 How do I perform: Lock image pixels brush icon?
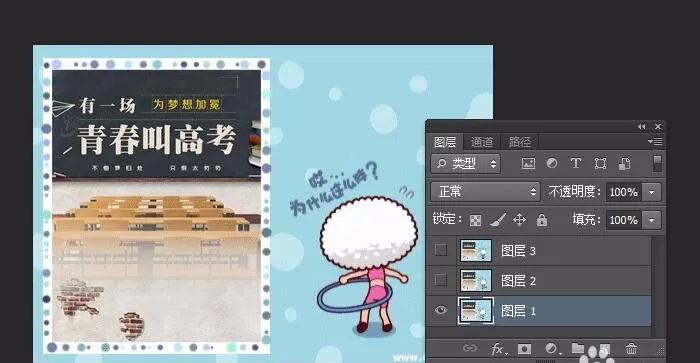498,220
